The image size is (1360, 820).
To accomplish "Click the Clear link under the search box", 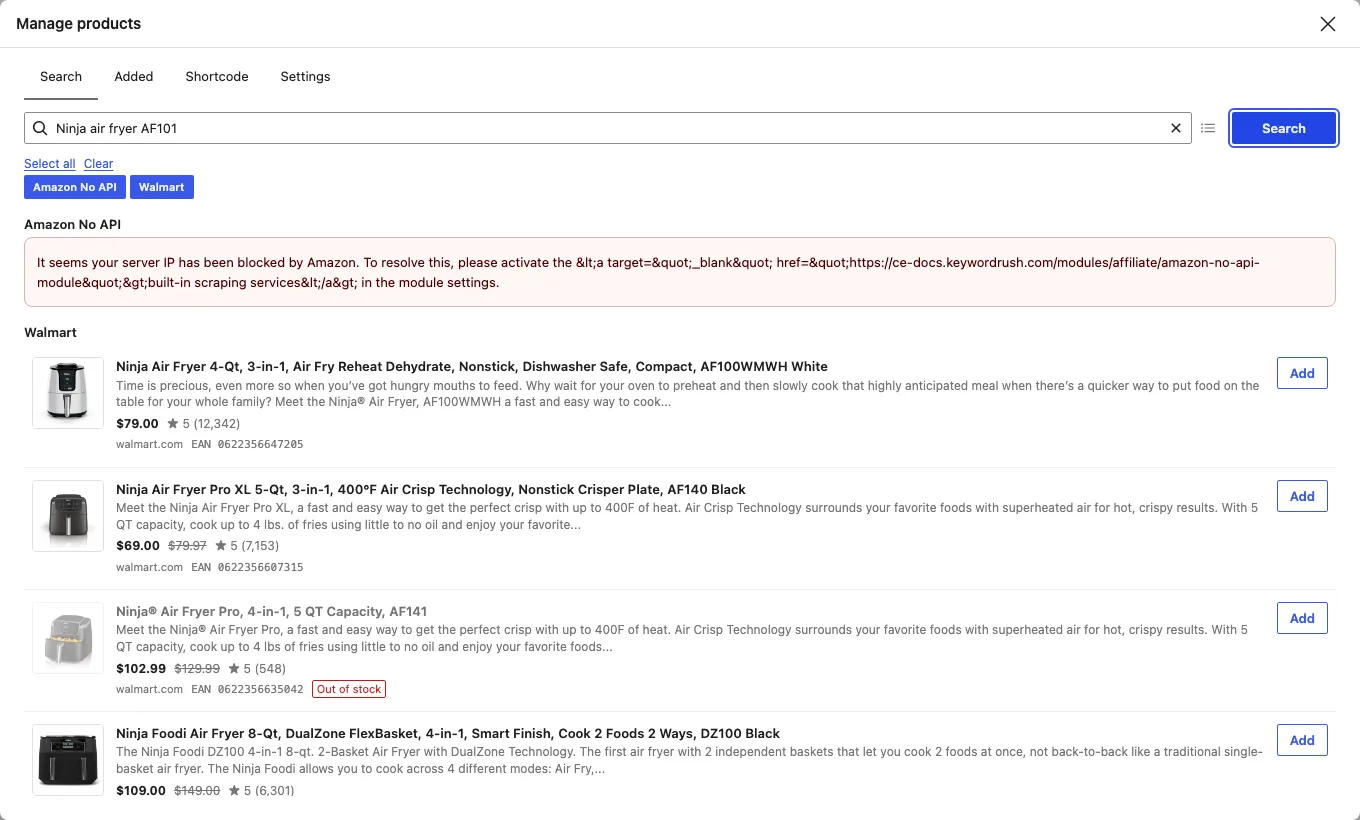I will [x=98, y=164].
